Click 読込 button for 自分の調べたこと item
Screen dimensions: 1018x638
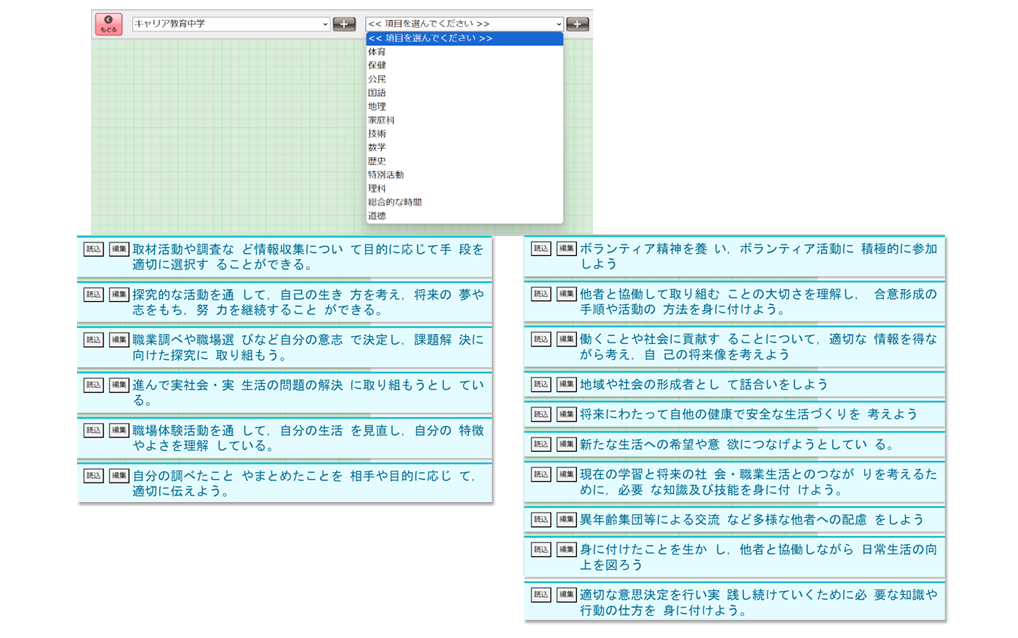tap(94, 475)
